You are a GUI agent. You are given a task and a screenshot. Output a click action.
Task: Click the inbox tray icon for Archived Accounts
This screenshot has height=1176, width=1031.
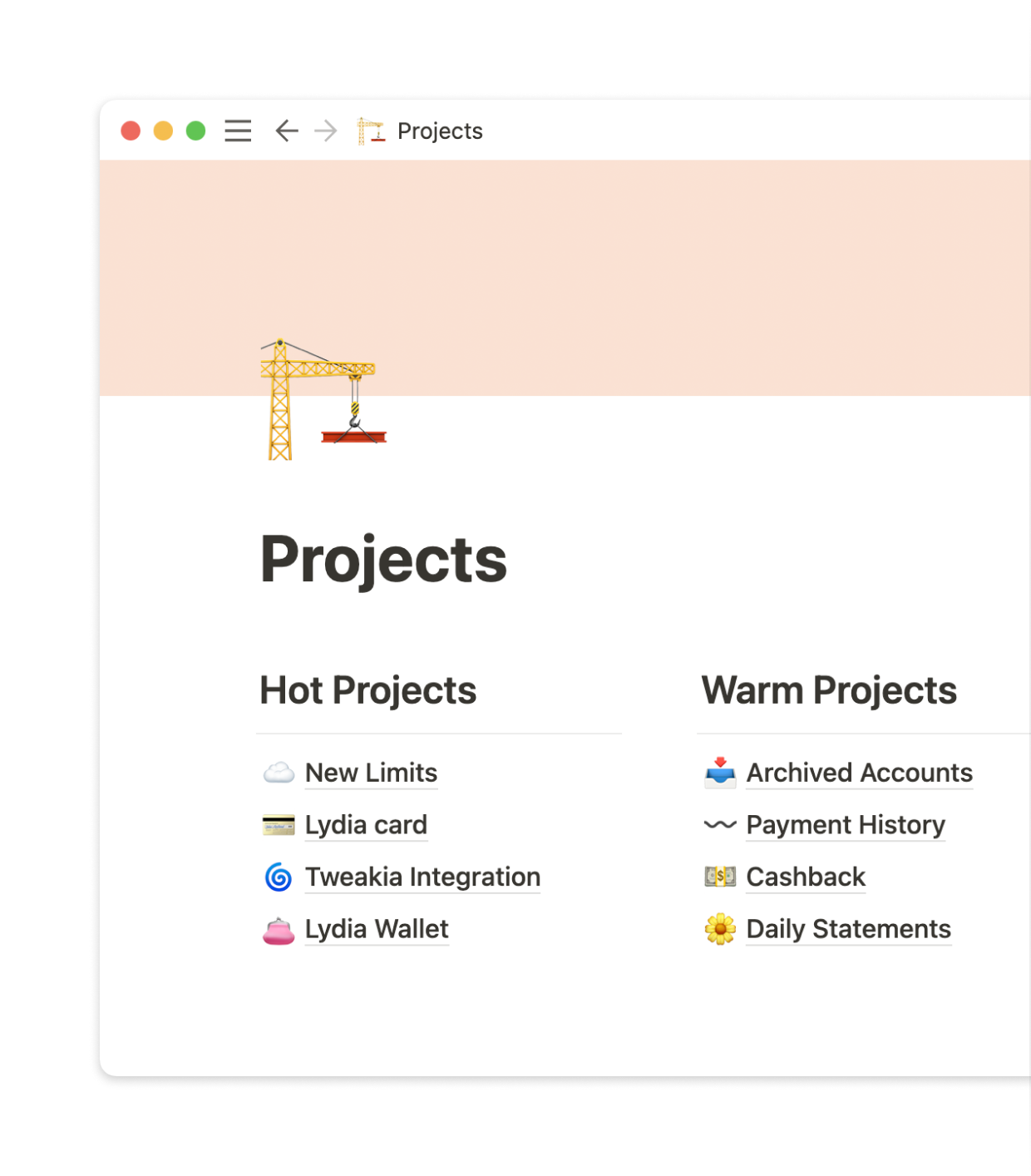720,773
